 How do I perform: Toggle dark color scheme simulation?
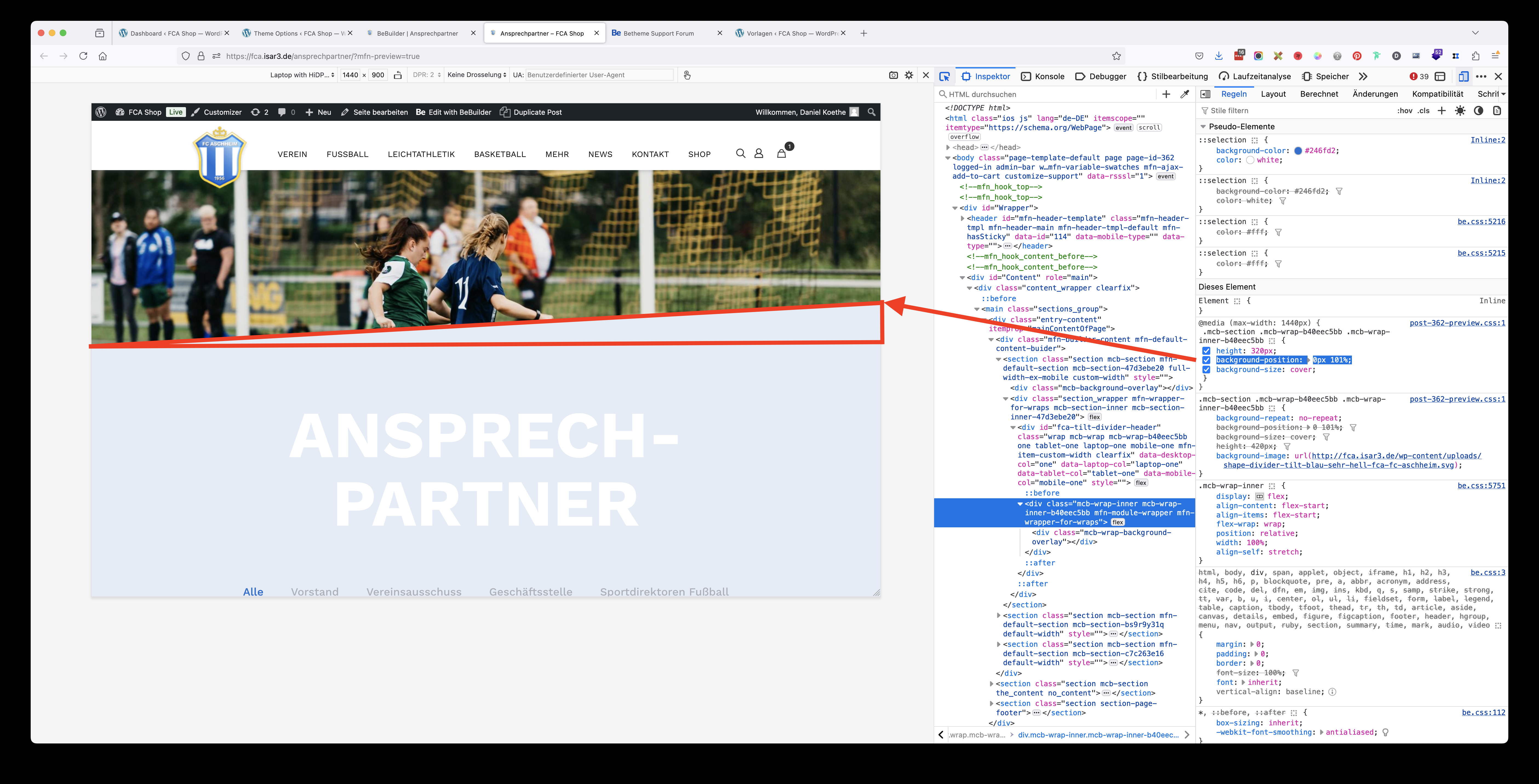pos(1478,111)
